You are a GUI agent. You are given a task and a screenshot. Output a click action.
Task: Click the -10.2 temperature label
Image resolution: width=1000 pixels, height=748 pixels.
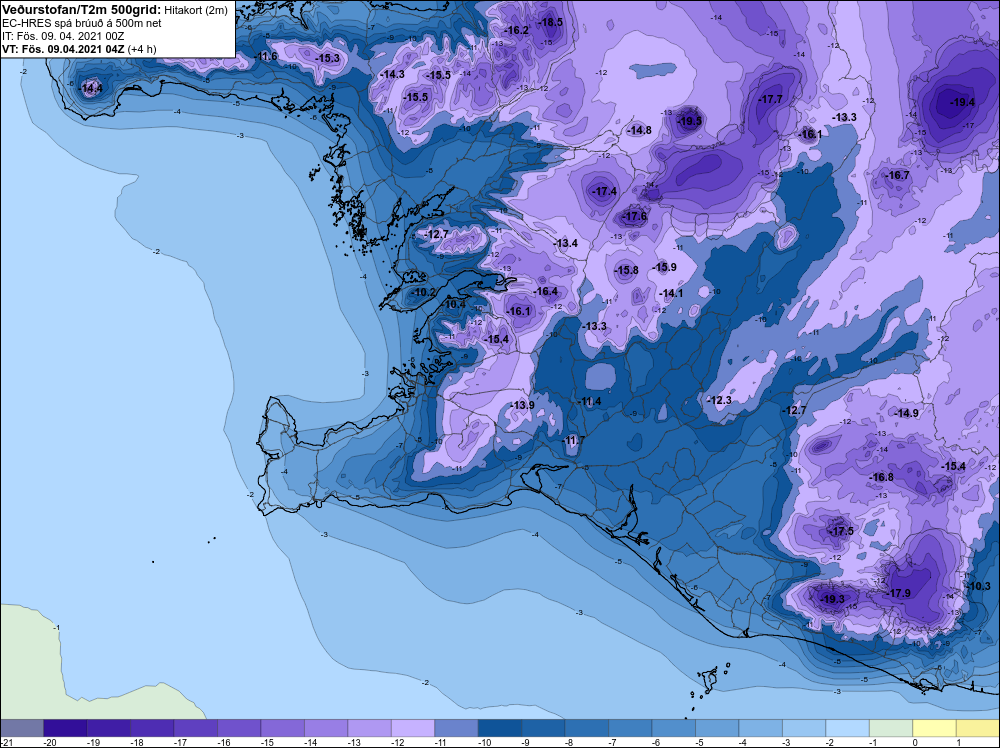point(423,292)
